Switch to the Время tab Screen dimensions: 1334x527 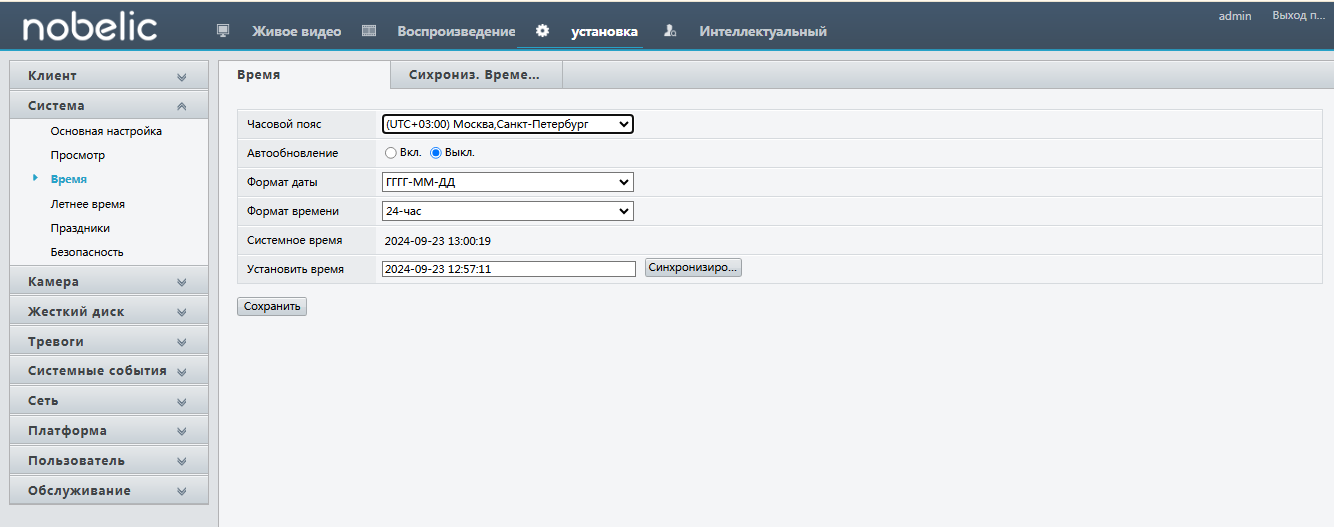point(304,75)
